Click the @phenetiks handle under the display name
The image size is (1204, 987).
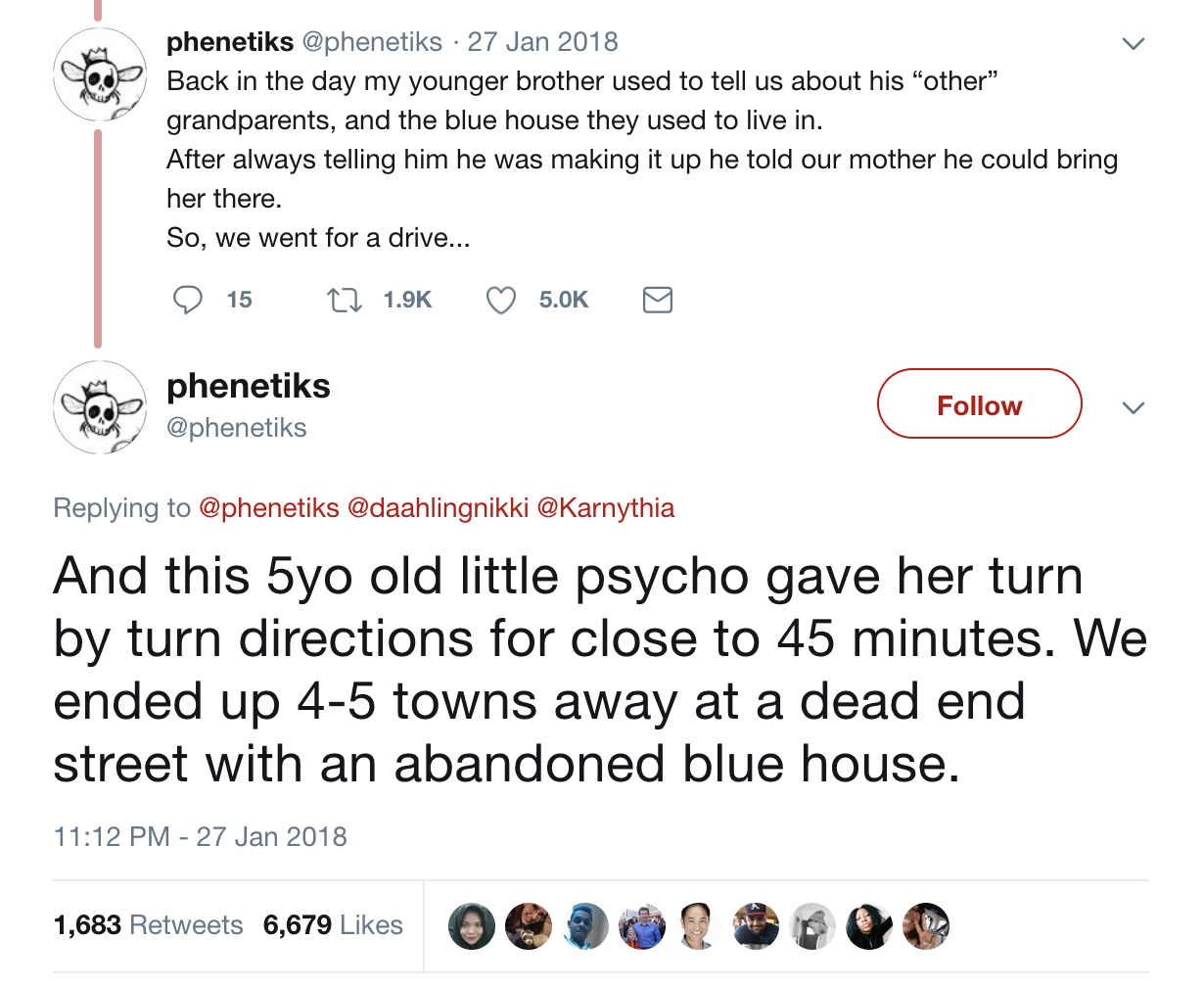point(237,428)
